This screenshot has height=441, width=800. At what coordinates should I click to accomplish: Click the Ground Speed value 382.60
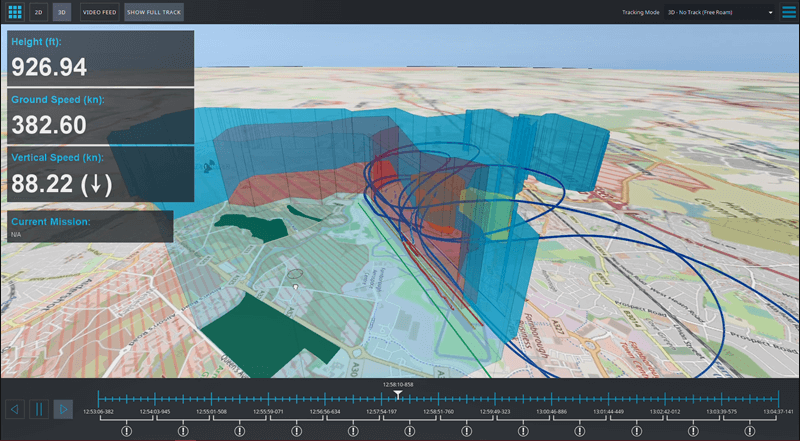coord(49,125)
